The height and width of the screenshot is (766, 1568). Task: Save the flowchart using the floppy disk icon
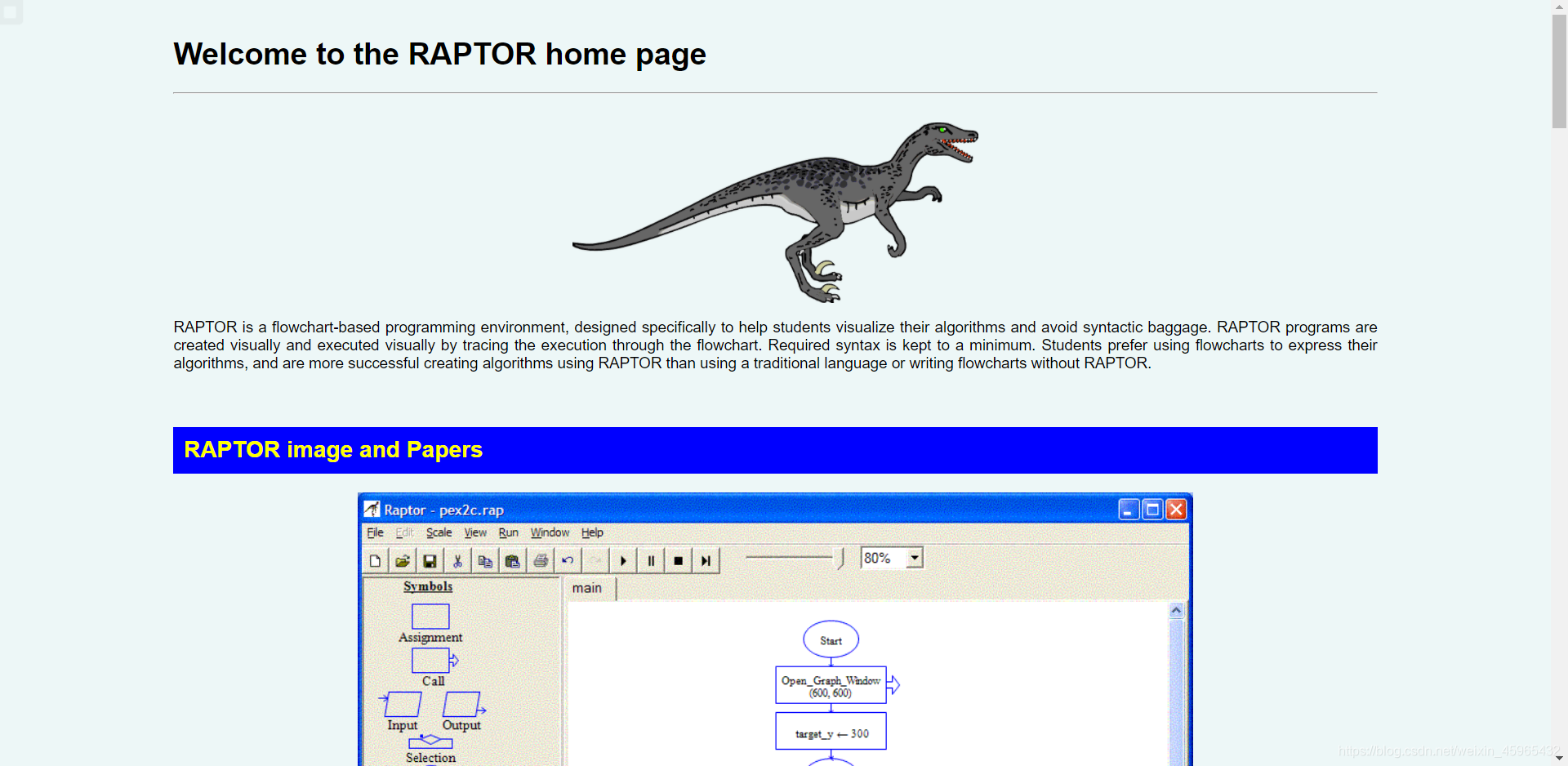coord(430,560)
